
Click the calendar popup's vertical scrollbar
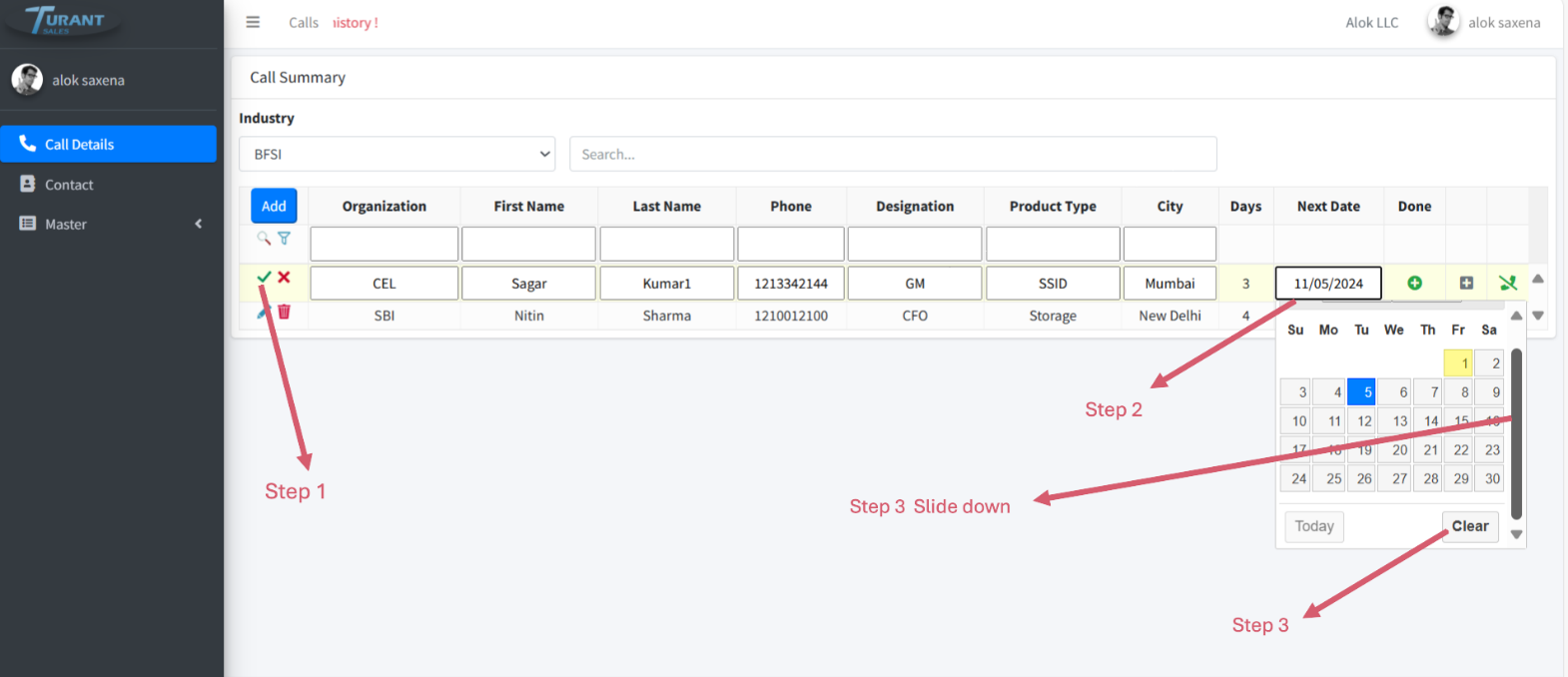click(1516, 433)
